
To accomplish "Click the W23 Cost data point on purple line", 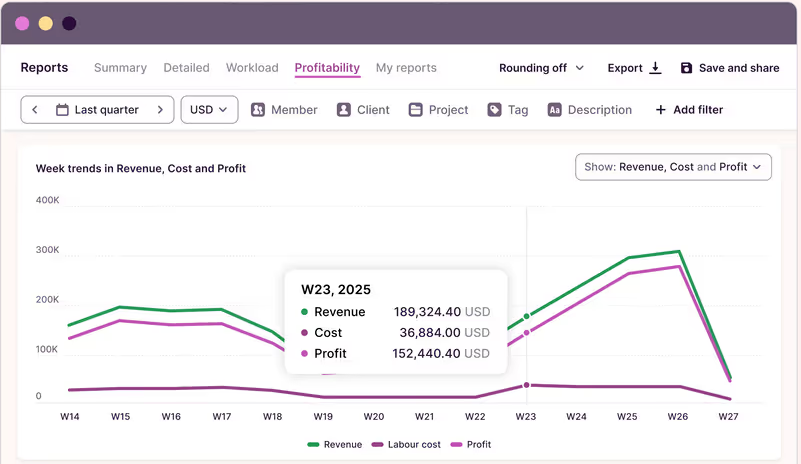I will [x=527, y=385].
